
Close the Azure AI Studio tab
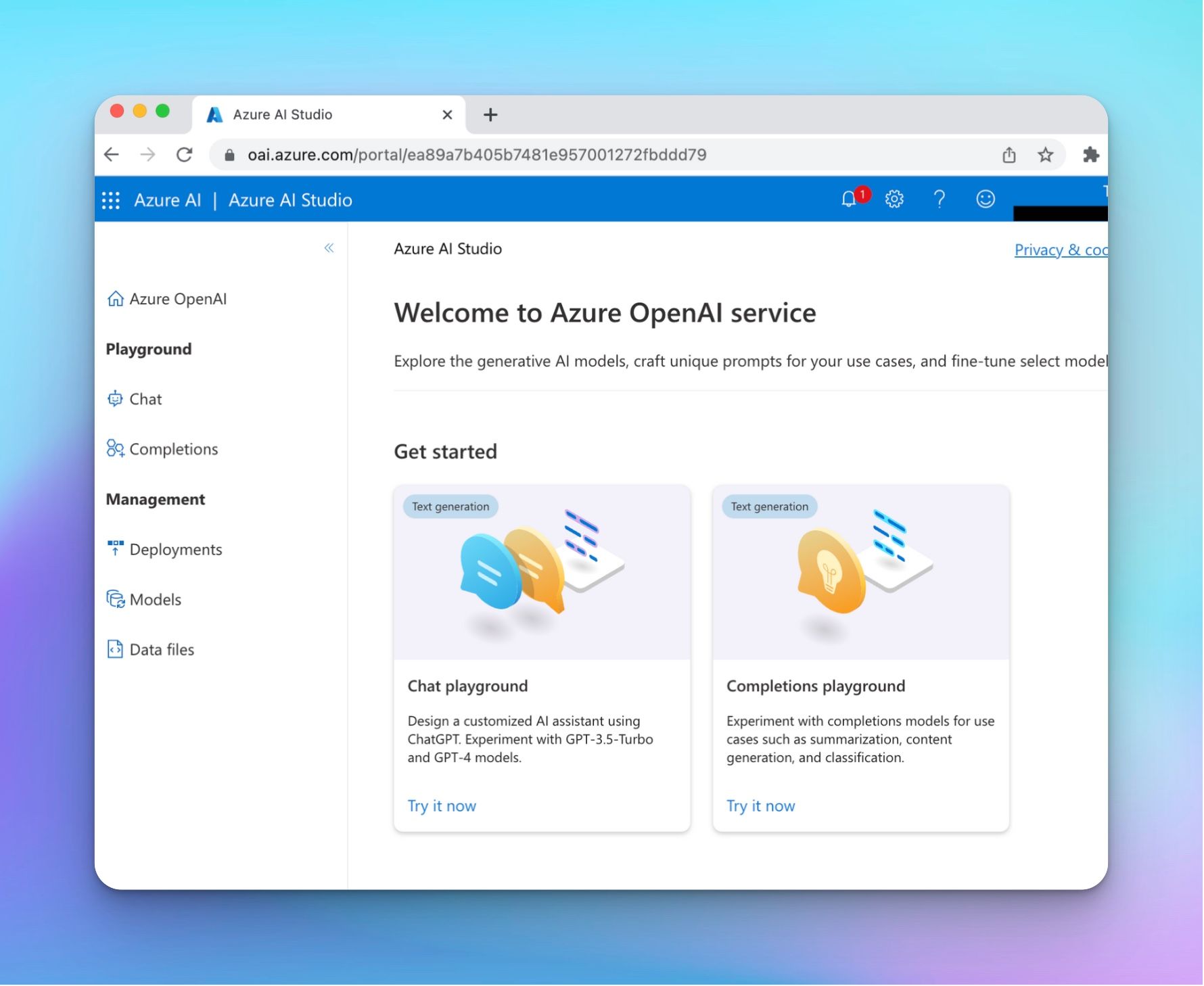pyautogui.click(x=447, y=115)
